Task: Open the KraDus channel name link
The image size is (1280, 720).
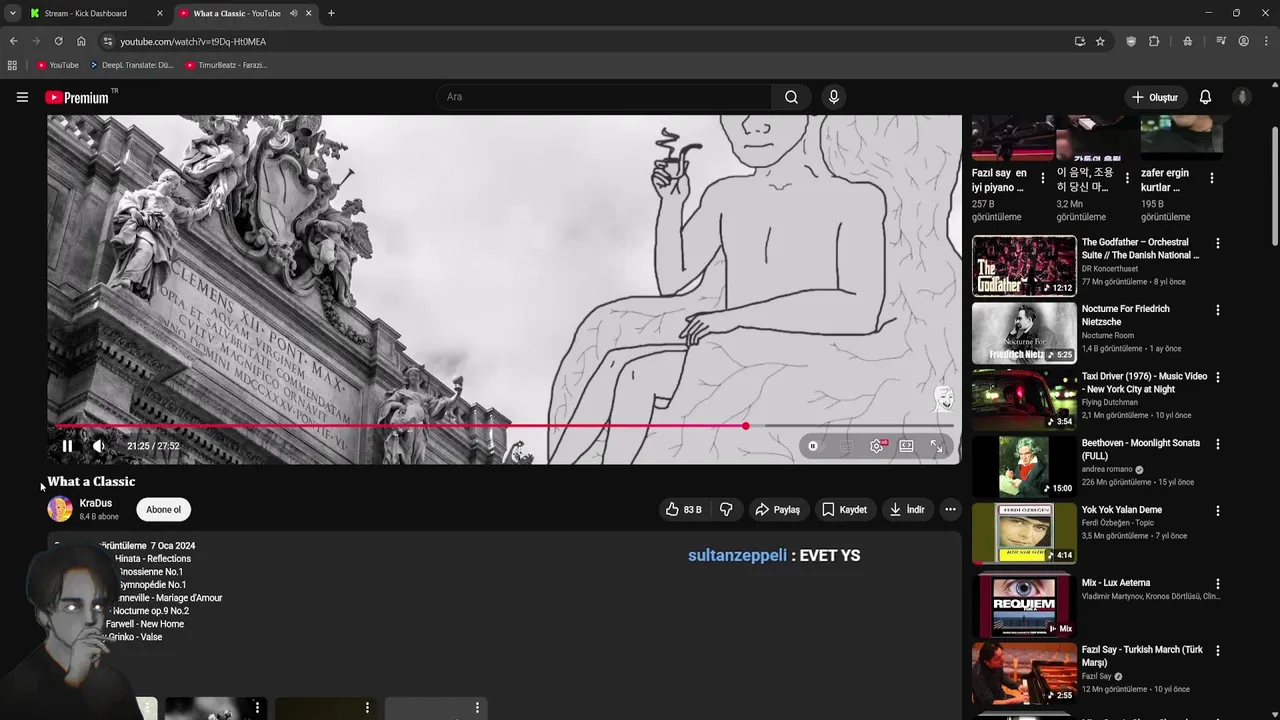Action: (96, 503)
